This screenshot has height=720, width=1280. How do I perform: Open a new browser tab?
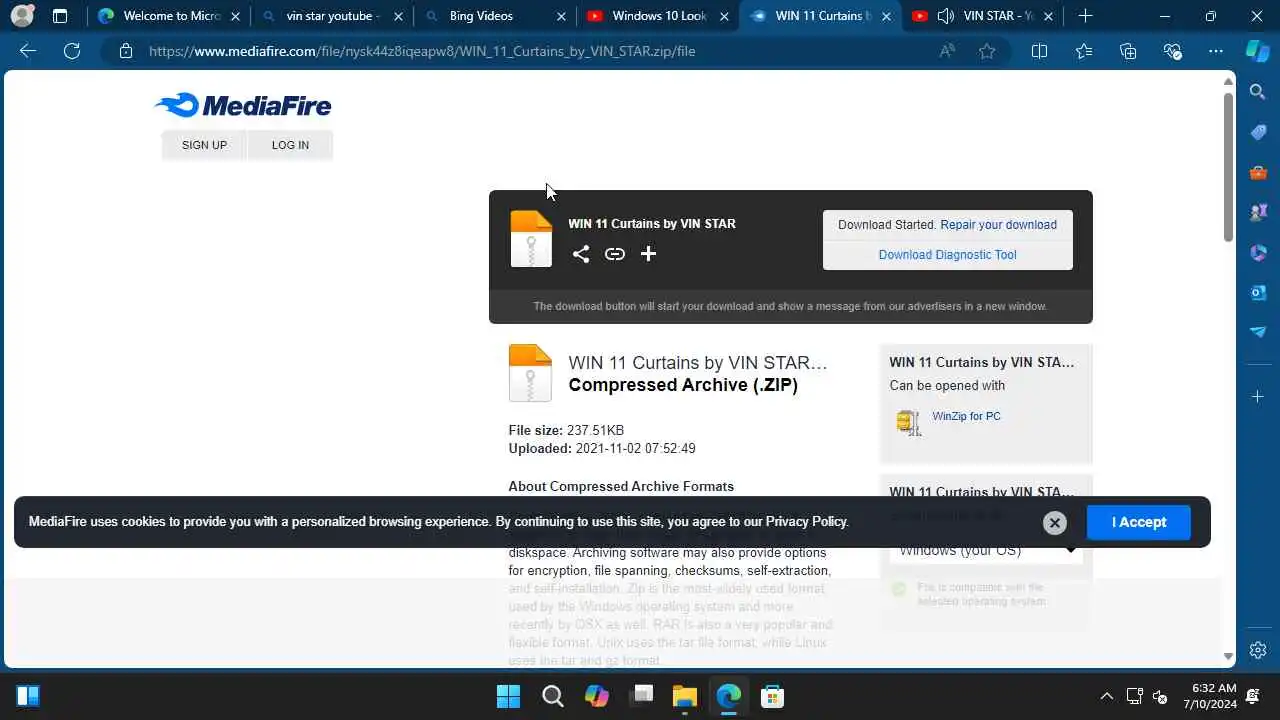pyautogui.click(x=1085, y=16)
